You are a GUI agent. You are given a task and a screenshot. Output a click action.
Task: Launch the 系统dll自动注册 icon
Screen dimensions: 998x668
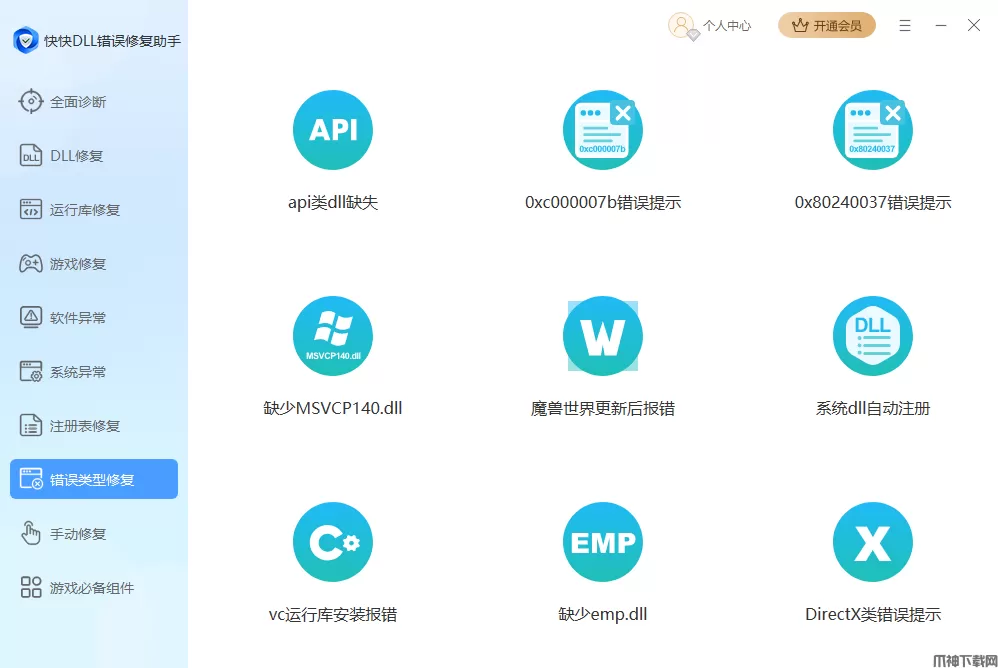pos(872,336)
